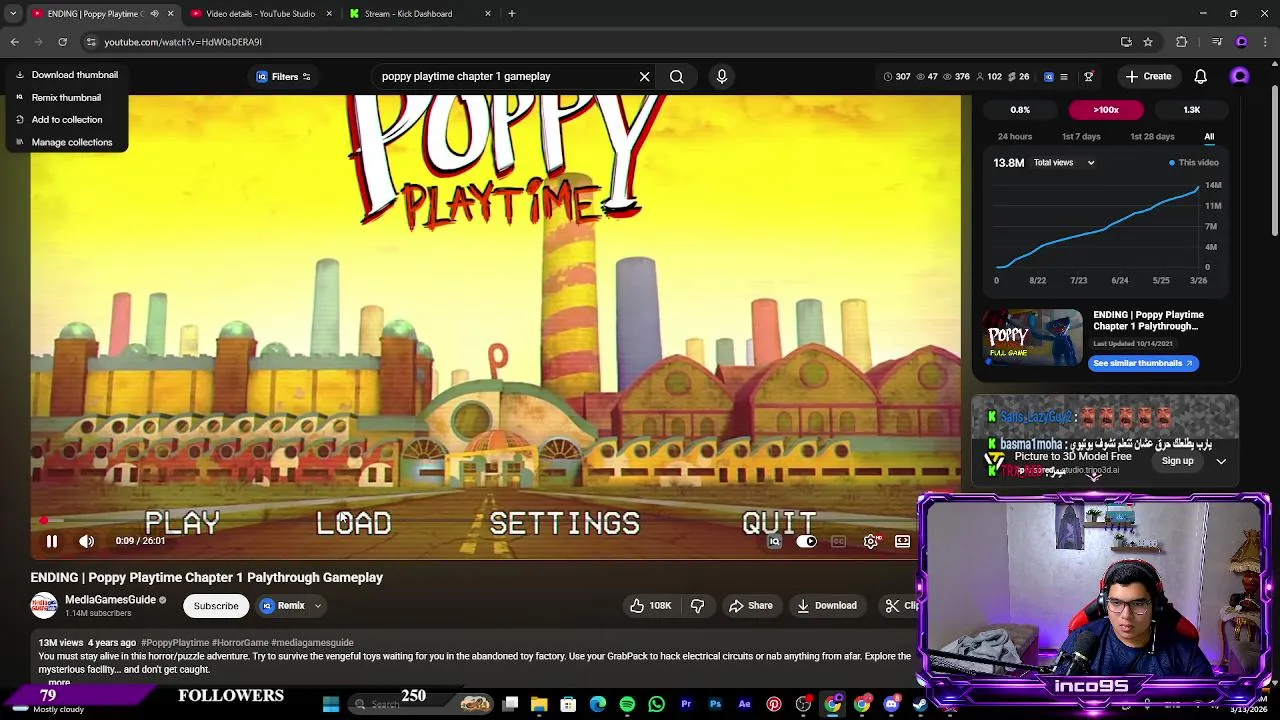Switch stats to 1st 7 days tab
1280x720 pixels.
coord(1080,136)
